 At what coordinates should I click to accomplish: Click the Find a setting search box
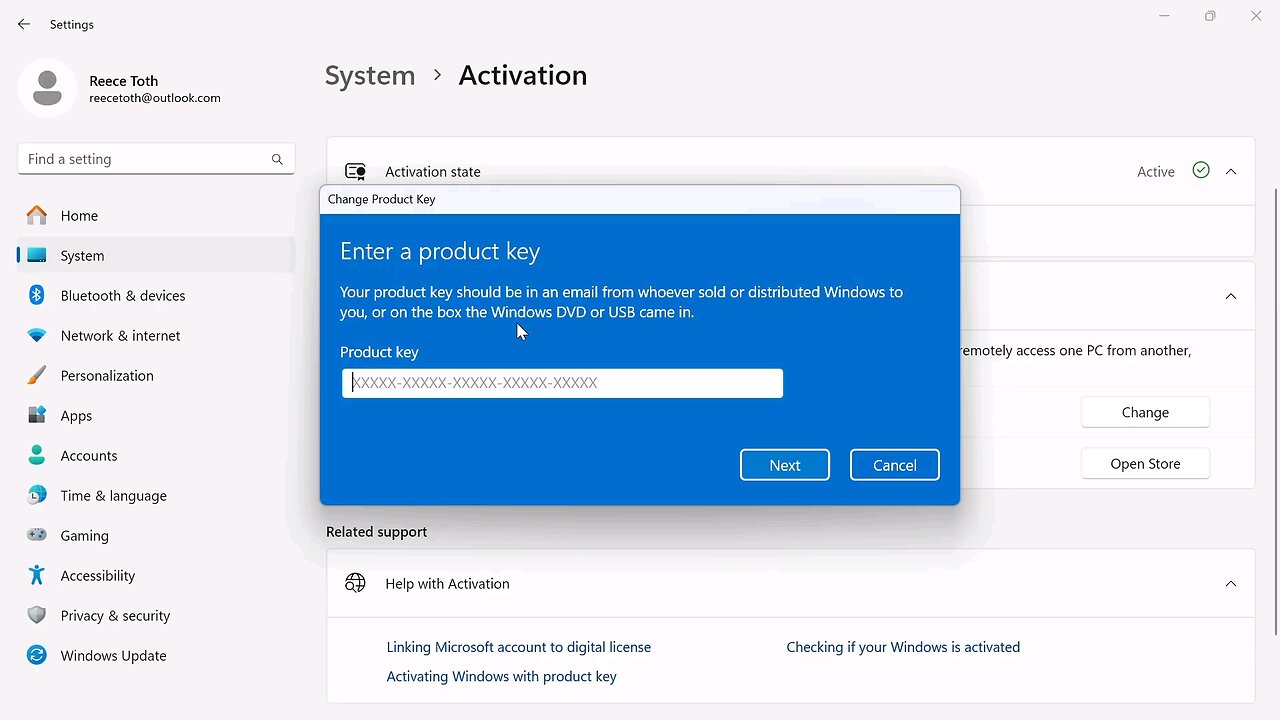click(156, 159)
